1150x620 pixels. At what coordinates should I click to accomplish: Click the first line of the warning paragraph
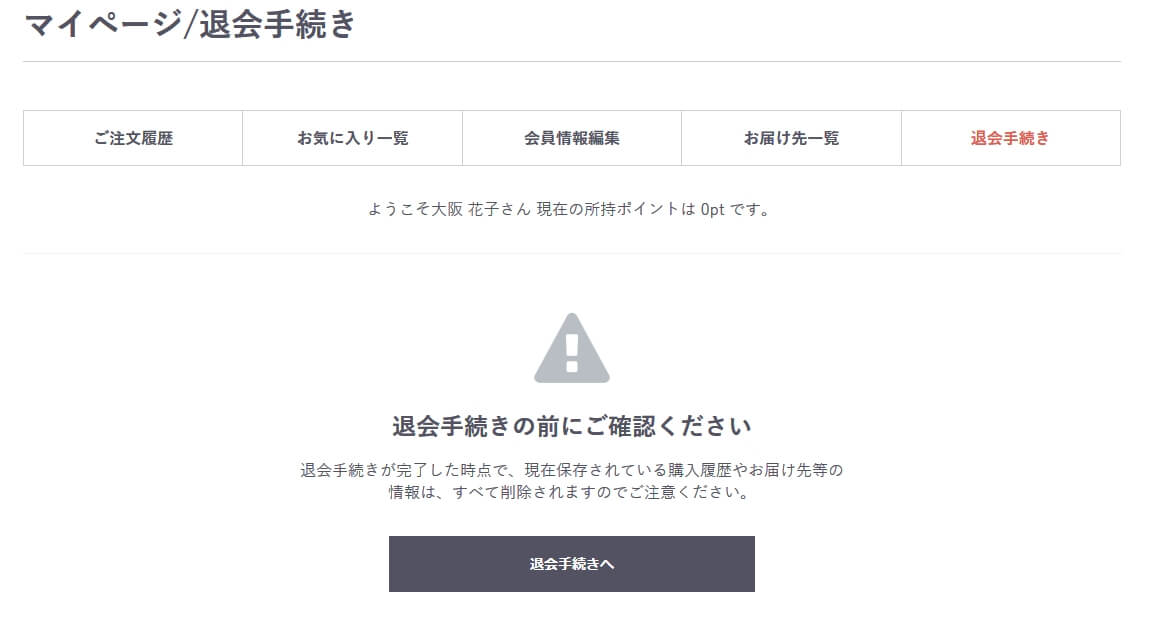[x=571, y=470]
